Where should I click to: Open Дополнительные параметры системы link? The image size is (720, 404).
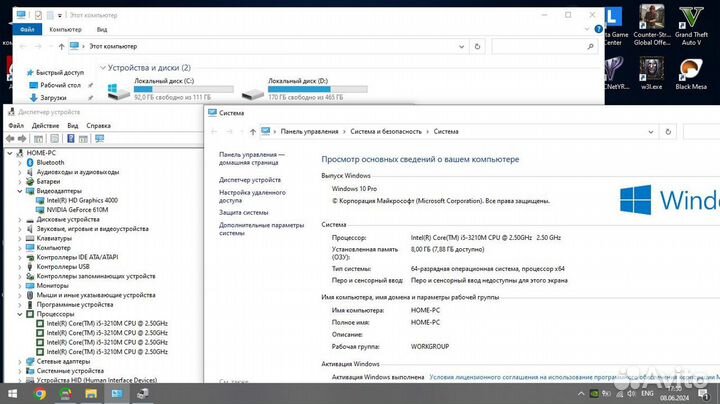point(261,229)
